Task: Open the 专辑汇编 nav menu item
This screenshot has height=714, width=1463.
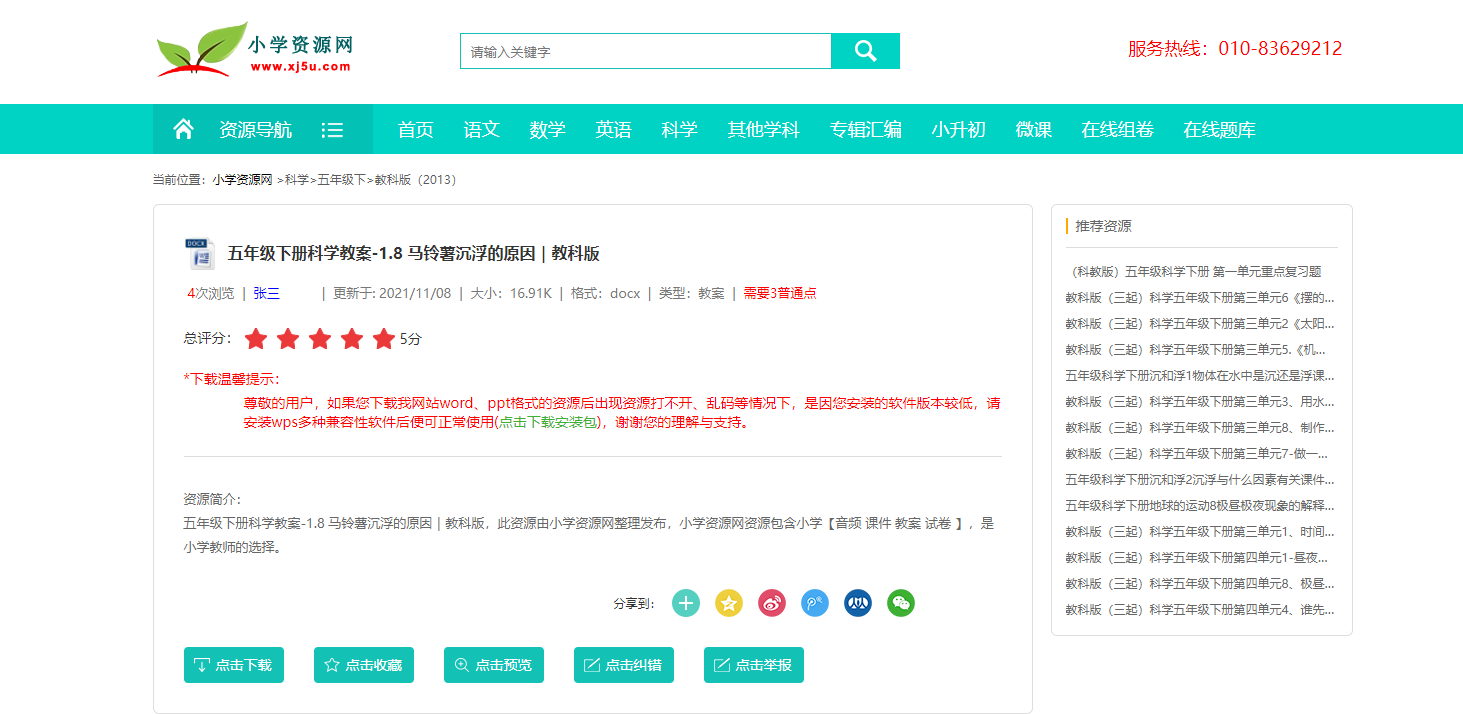Action: pos(865,130)
